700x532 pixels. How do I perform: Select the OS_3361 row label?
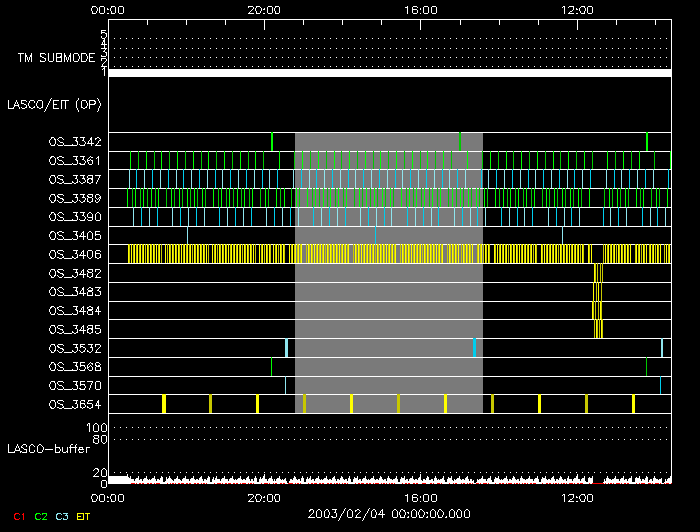(x=74, y=161)
